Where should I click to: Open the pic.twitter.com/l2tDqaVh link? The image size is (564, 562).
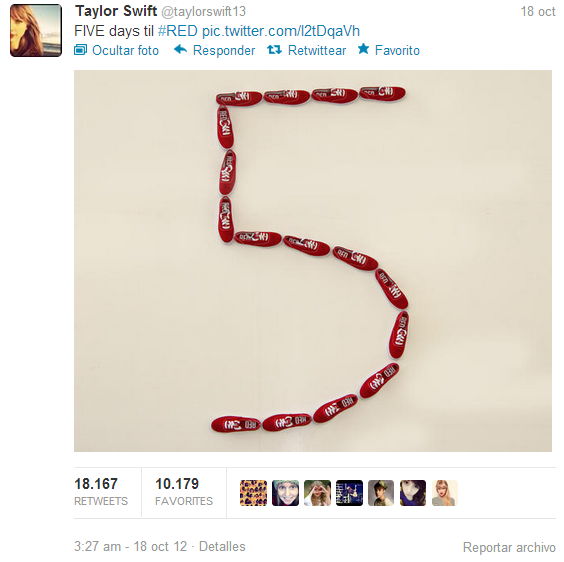pos(281,31)
